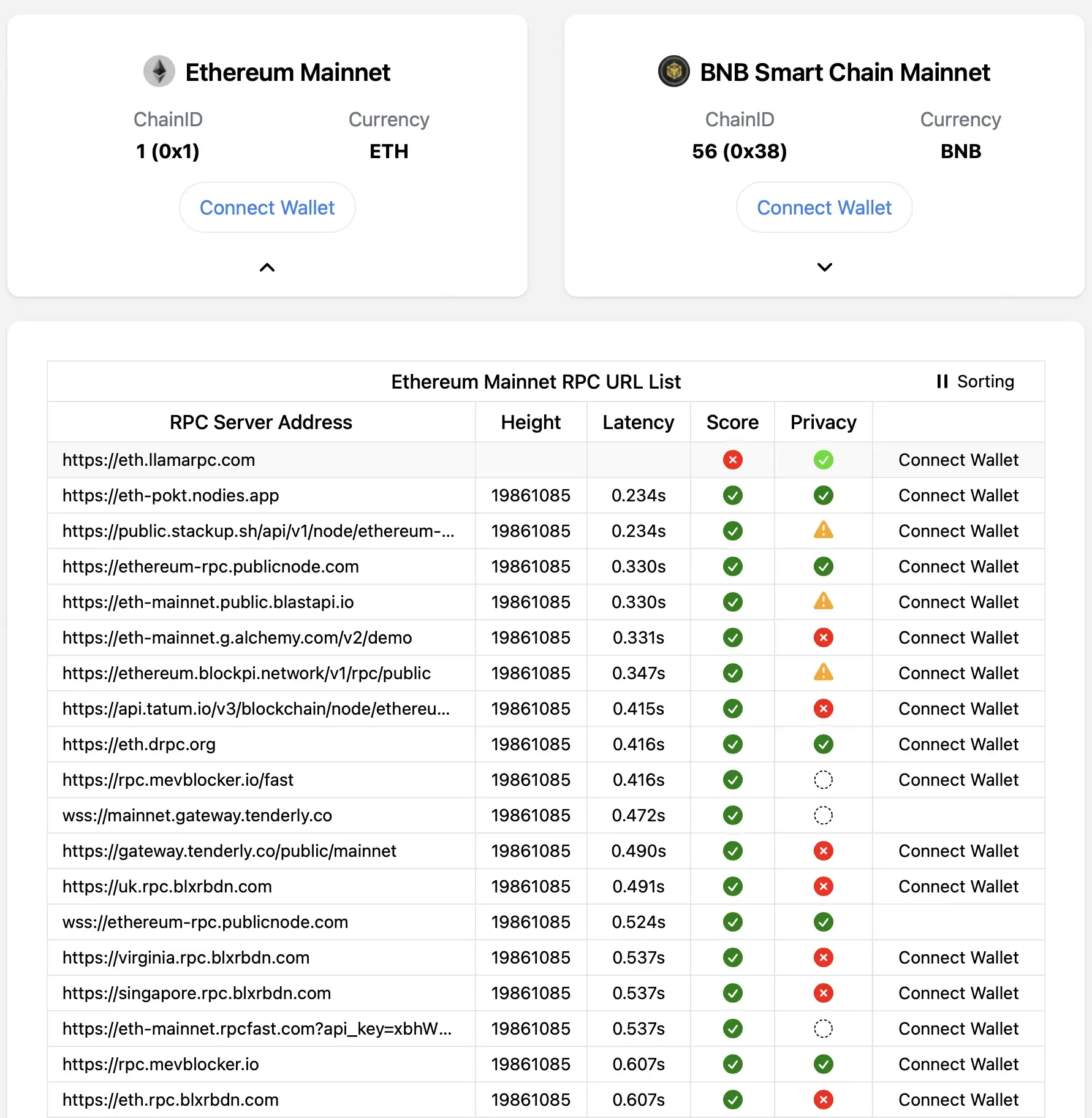Connect wallet on the BNB Smart Chain card

click(x=824, y=208)
